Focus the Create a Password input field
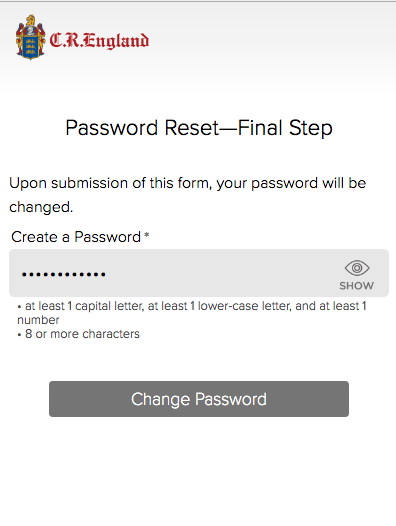396x526 pixels. tap(199, 273)
